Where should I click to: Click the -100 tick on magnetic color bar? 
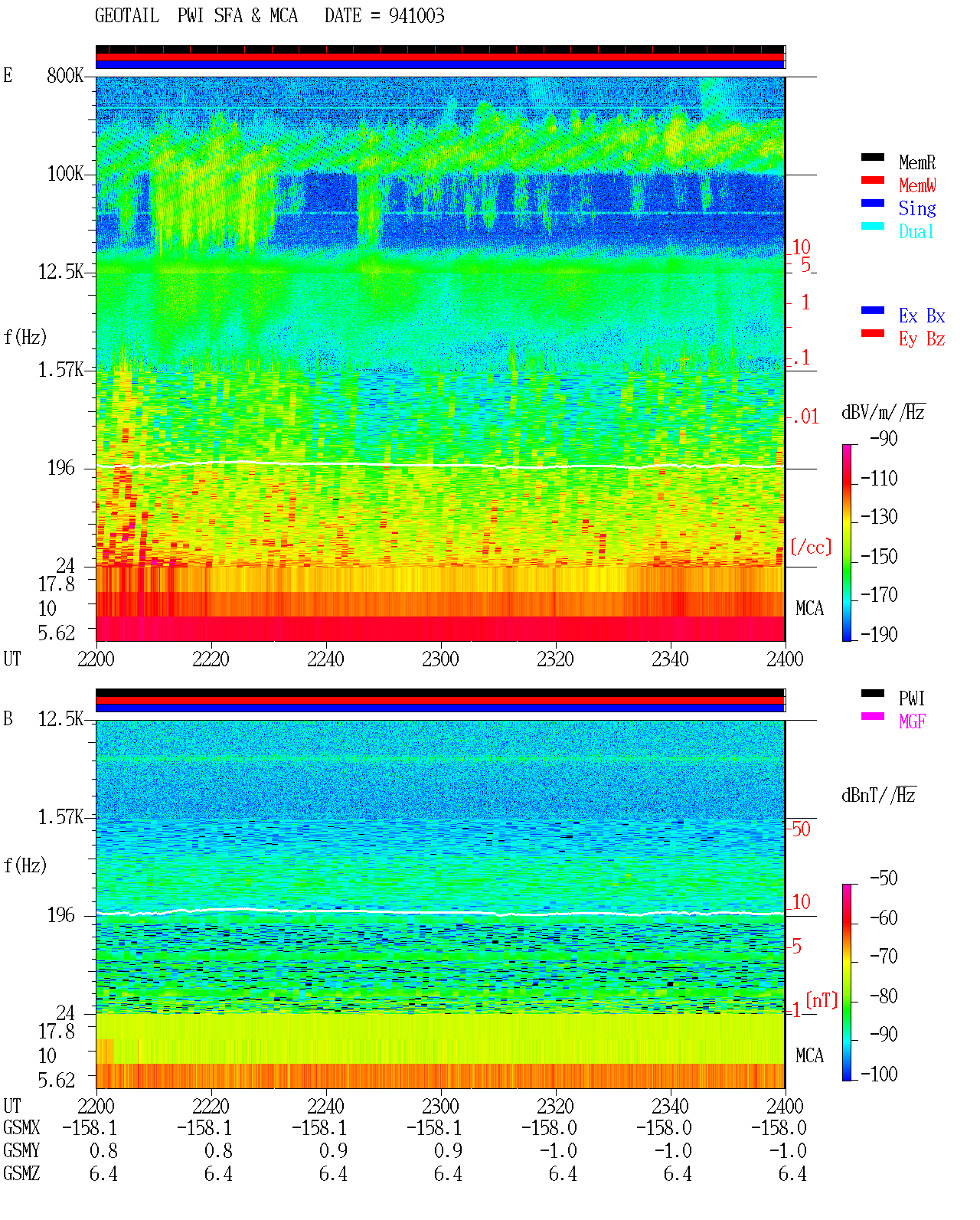pos(879,1074)
